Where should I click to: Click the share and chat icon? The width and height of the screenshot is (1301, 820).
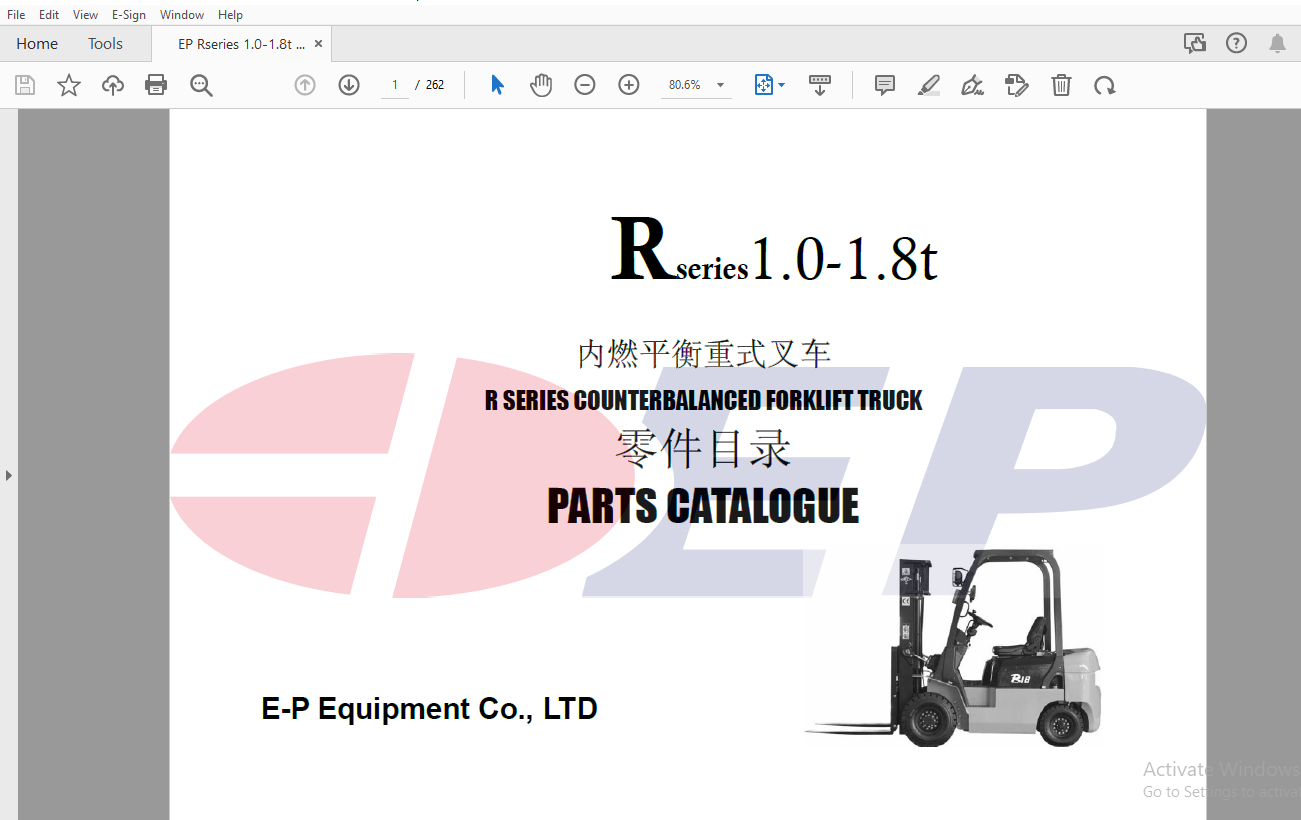(x=1194, y=43)
